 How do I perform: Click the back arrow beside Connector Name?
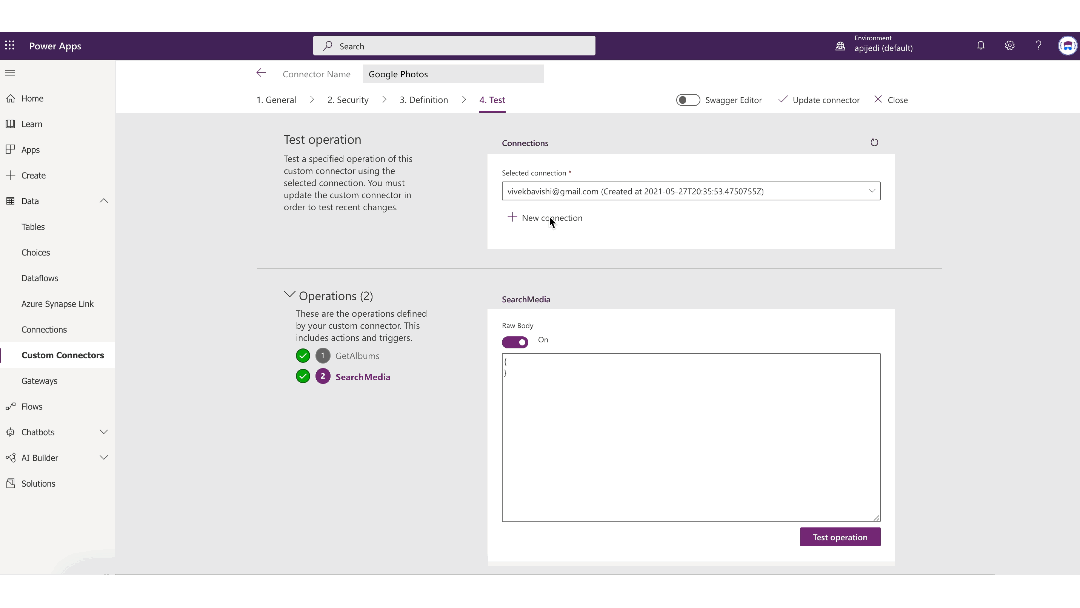tap(261, 73)
